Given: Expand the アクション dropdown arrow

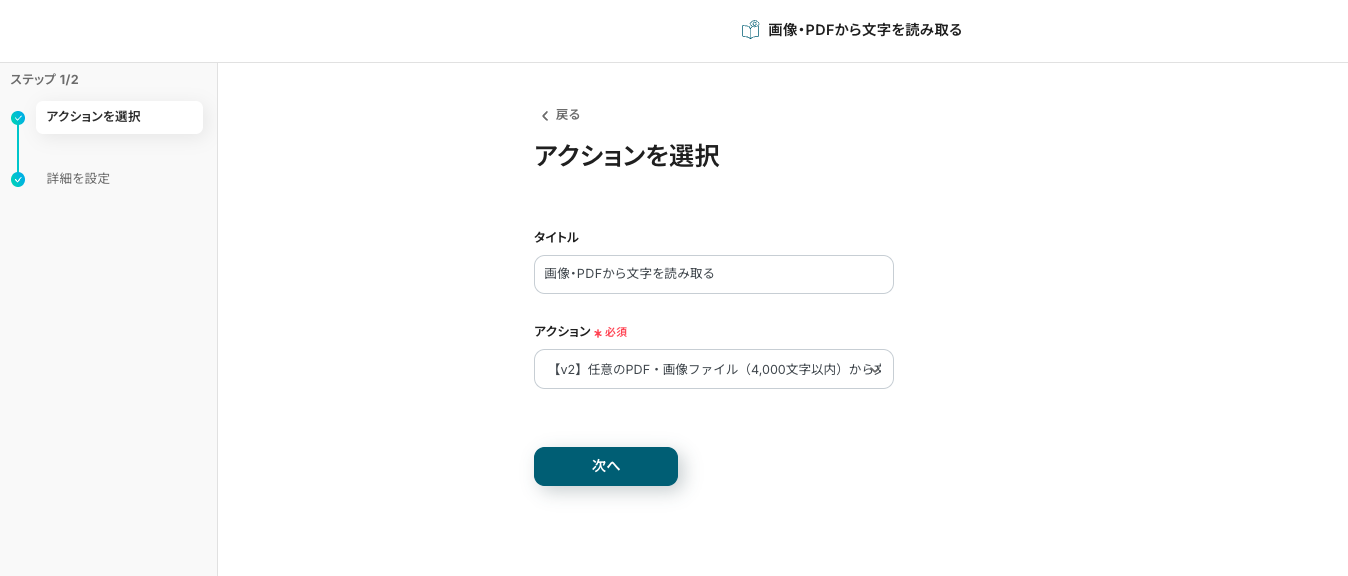Looking at the screenshot, I should [876, 369].
